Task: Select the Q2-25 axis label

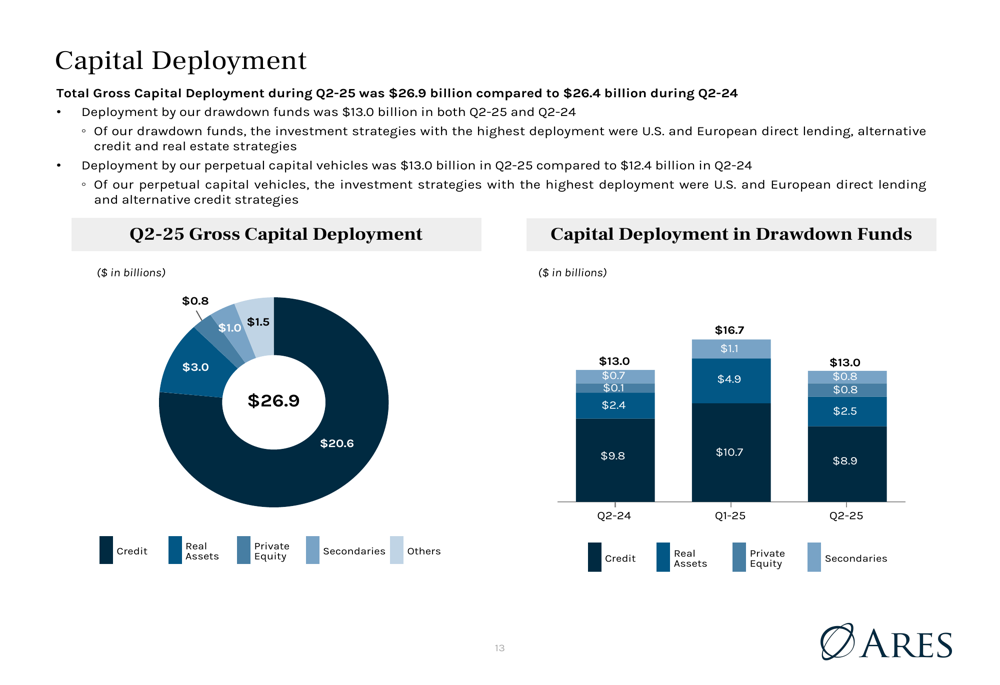Action: point(846,515)
